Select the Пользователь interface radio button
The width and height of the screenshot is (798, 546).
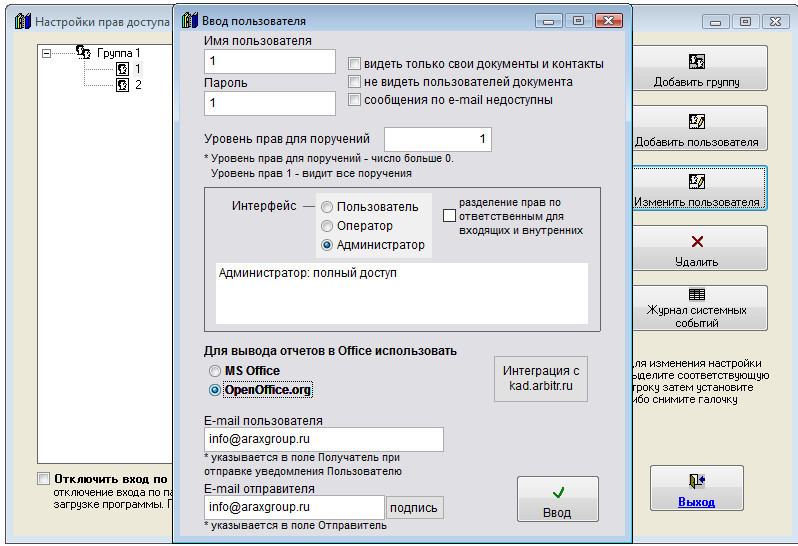click(327, 207)
